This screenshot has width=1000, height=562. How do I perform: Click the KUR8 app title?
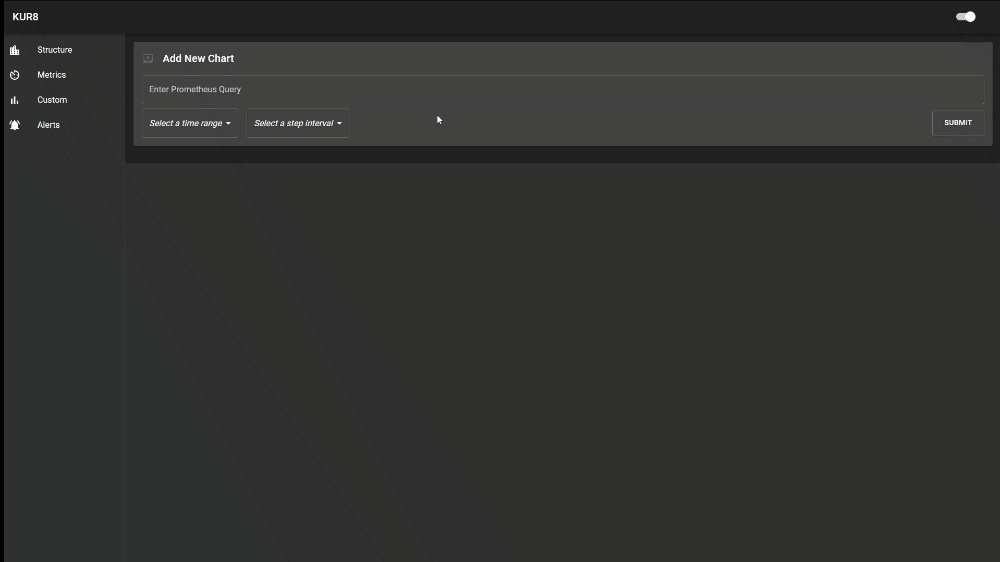tap(26, 17)
